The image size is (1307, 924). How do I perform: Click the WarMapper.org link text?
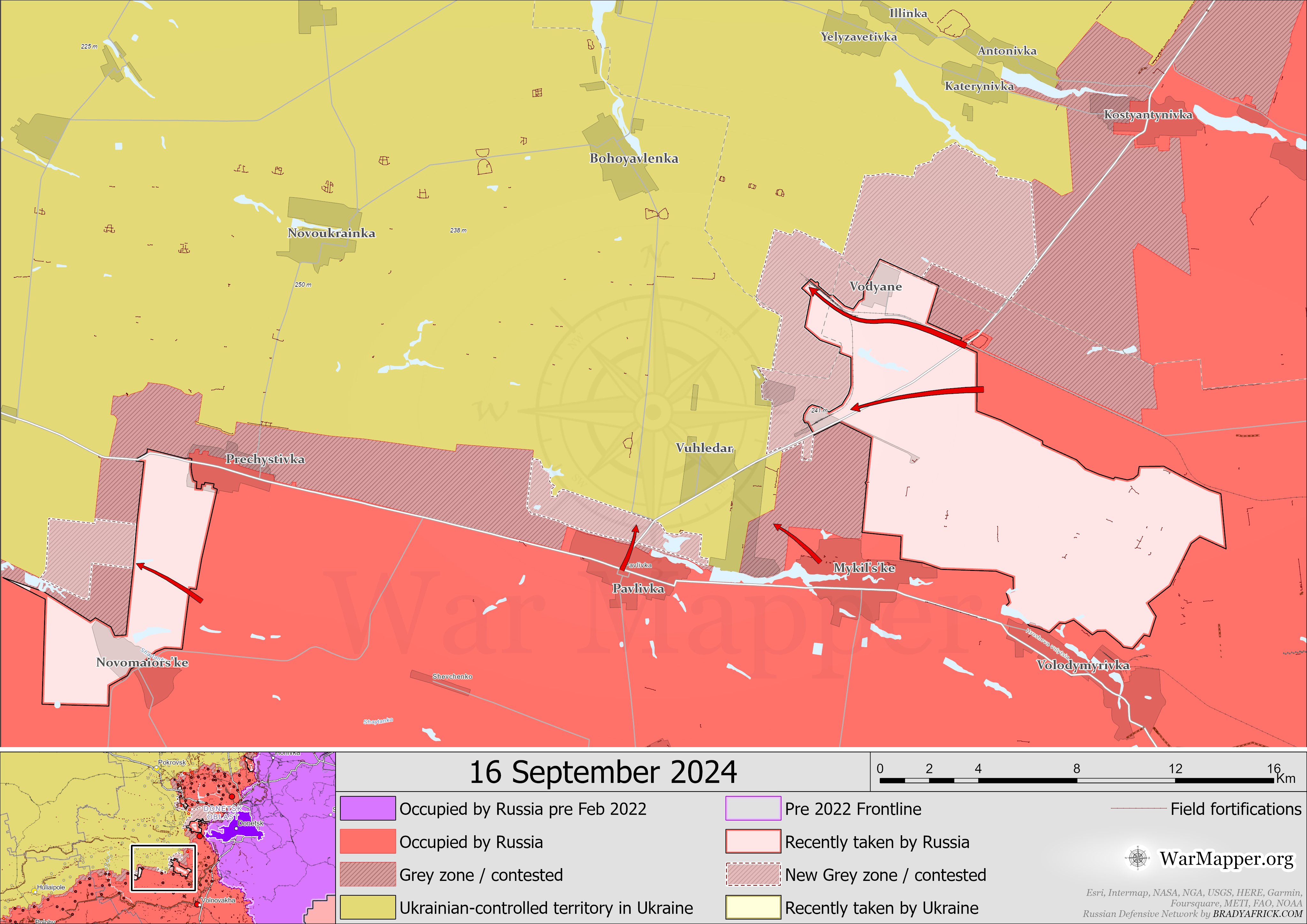point(1227,859)
